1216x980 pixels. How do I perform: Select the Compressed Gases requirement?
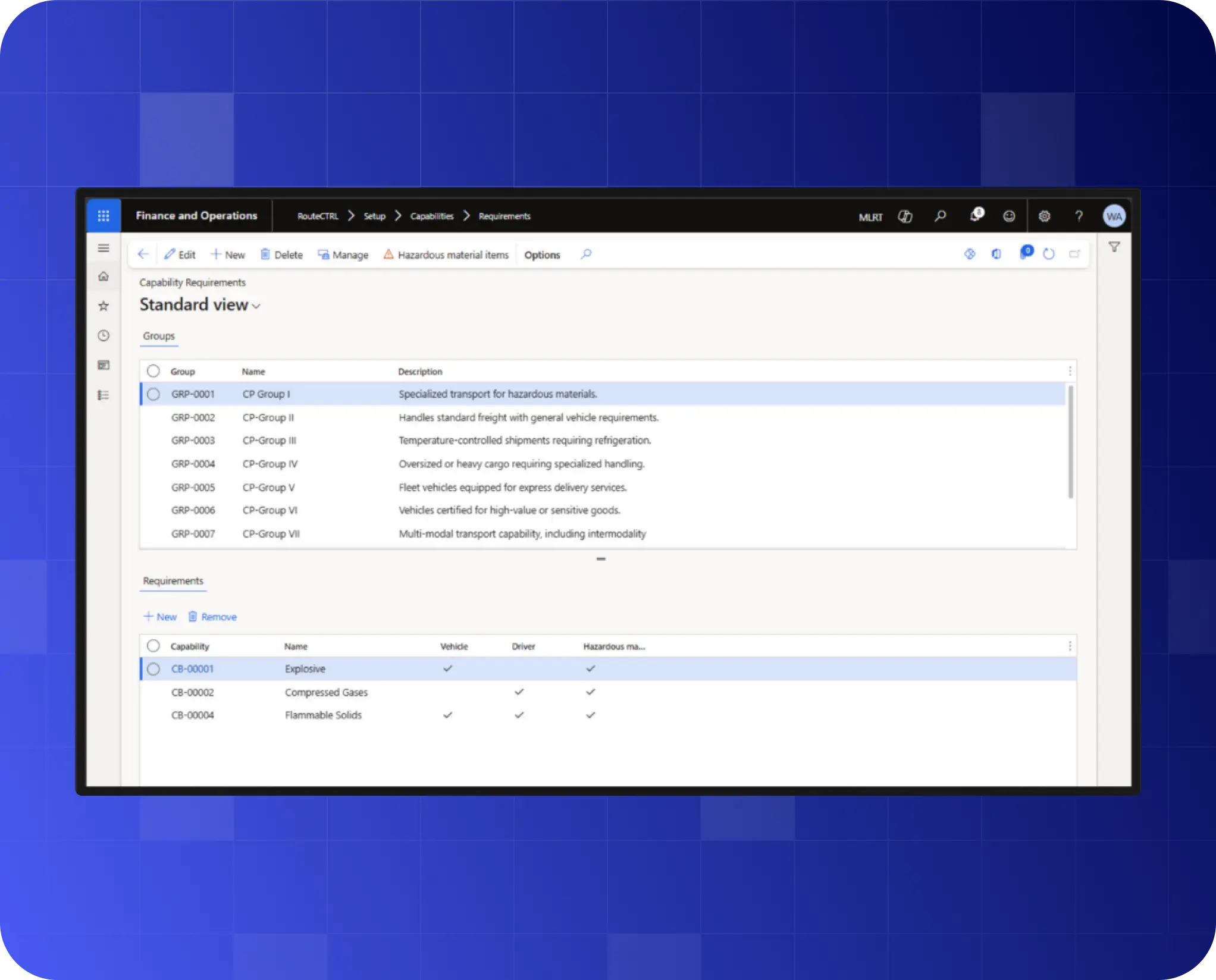tap(609, 692)
